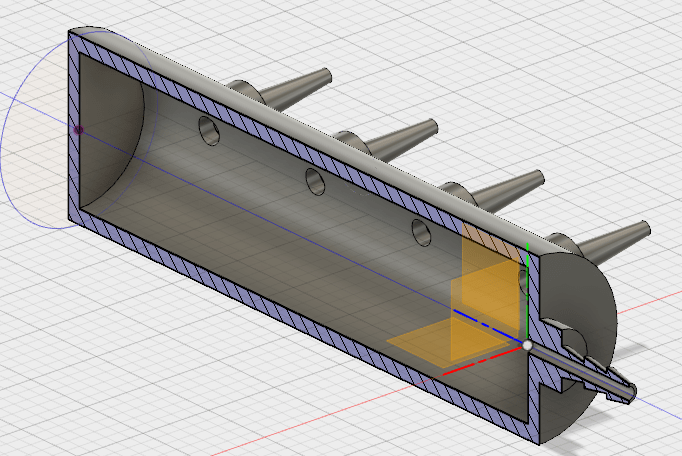Select the white origin point
Screen dimensions: 682x456
(x=527, y=345)
